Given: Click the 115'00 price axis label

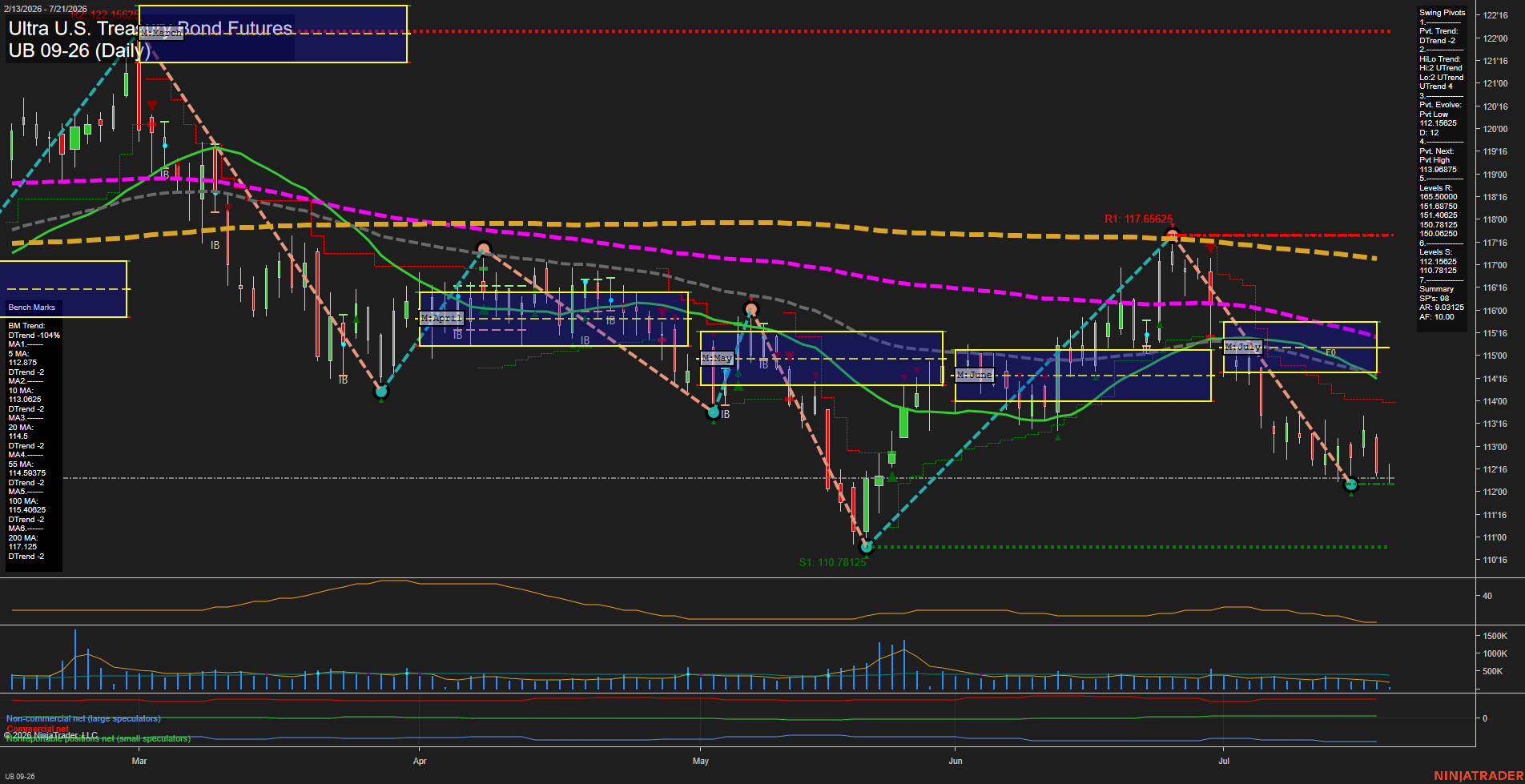Looking at the screenshot, I should coord(1495,356).
